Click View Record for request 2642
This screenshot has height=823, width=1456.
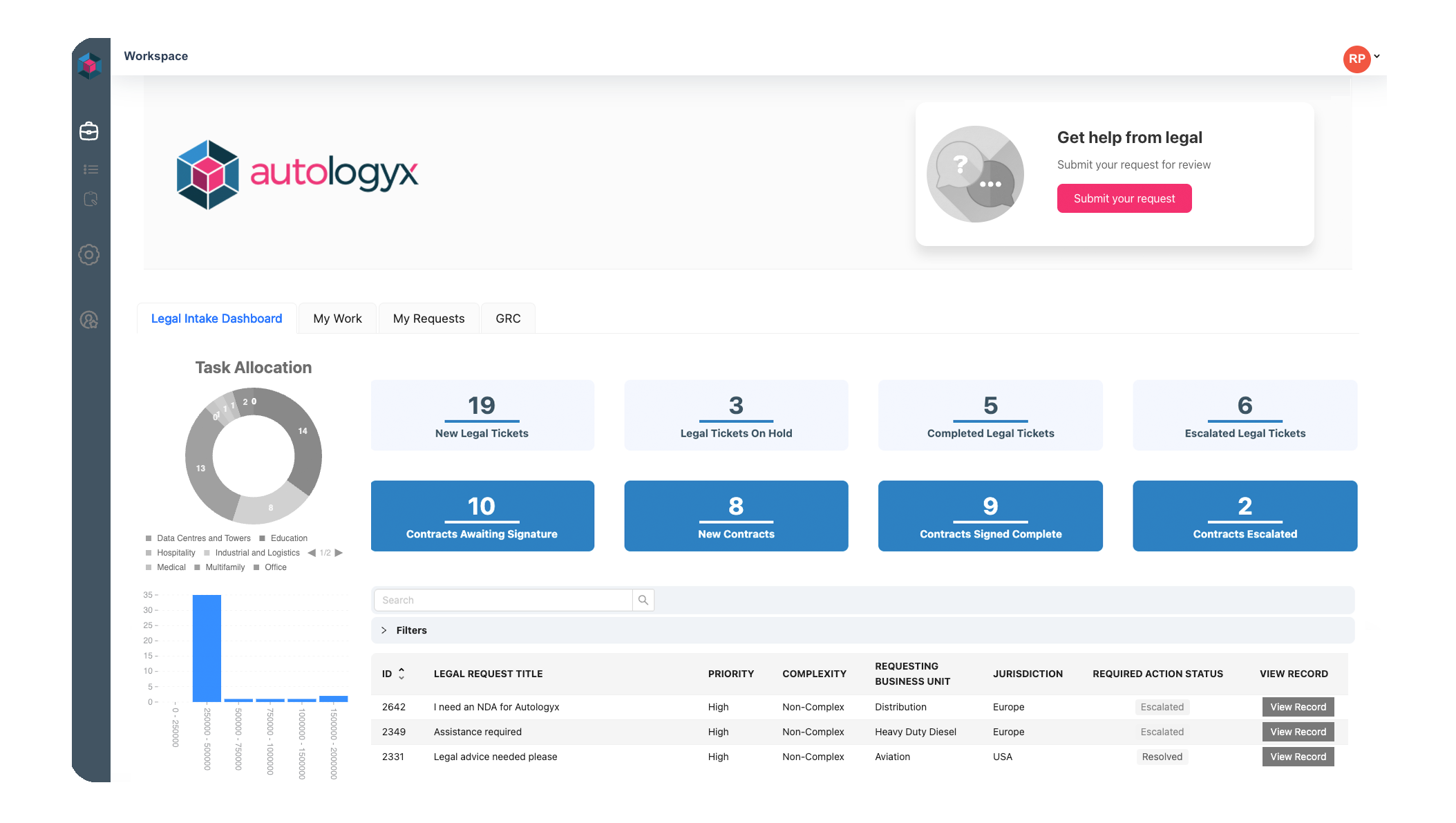(1298, 706)
